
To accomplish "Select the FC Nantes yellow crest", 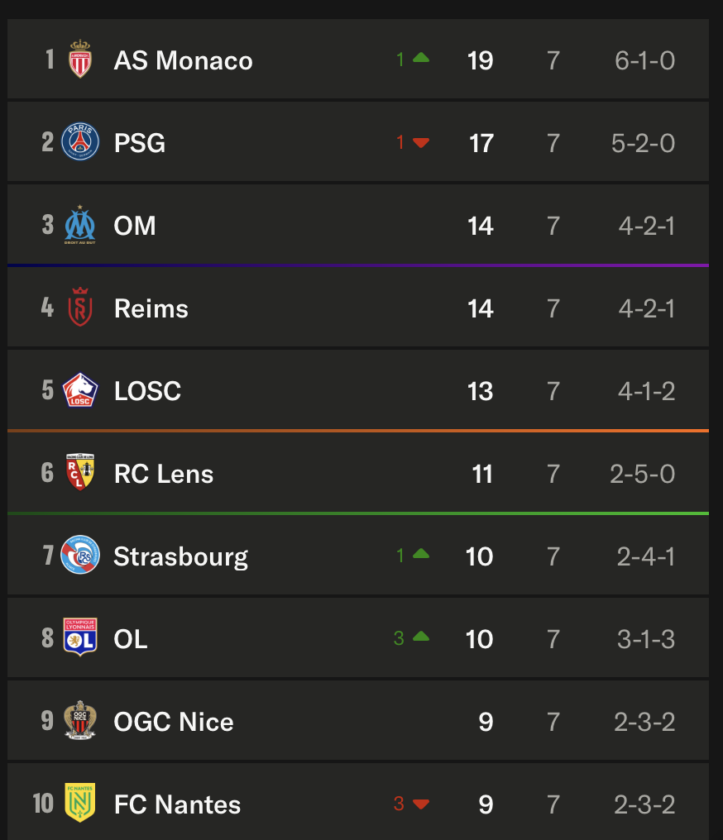I will [x=80, y=802].
